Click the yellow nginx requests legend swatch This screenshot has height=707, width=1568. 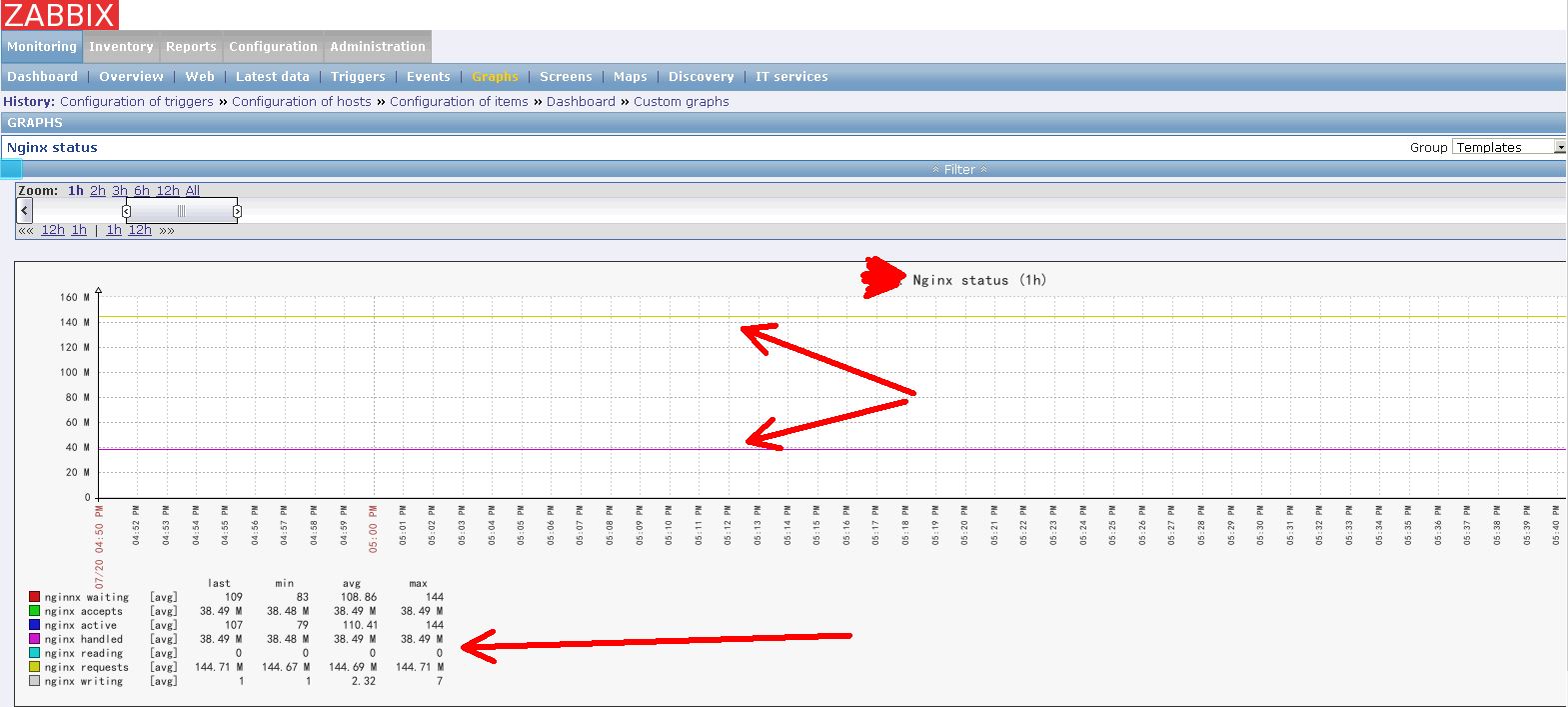(35, 667)
